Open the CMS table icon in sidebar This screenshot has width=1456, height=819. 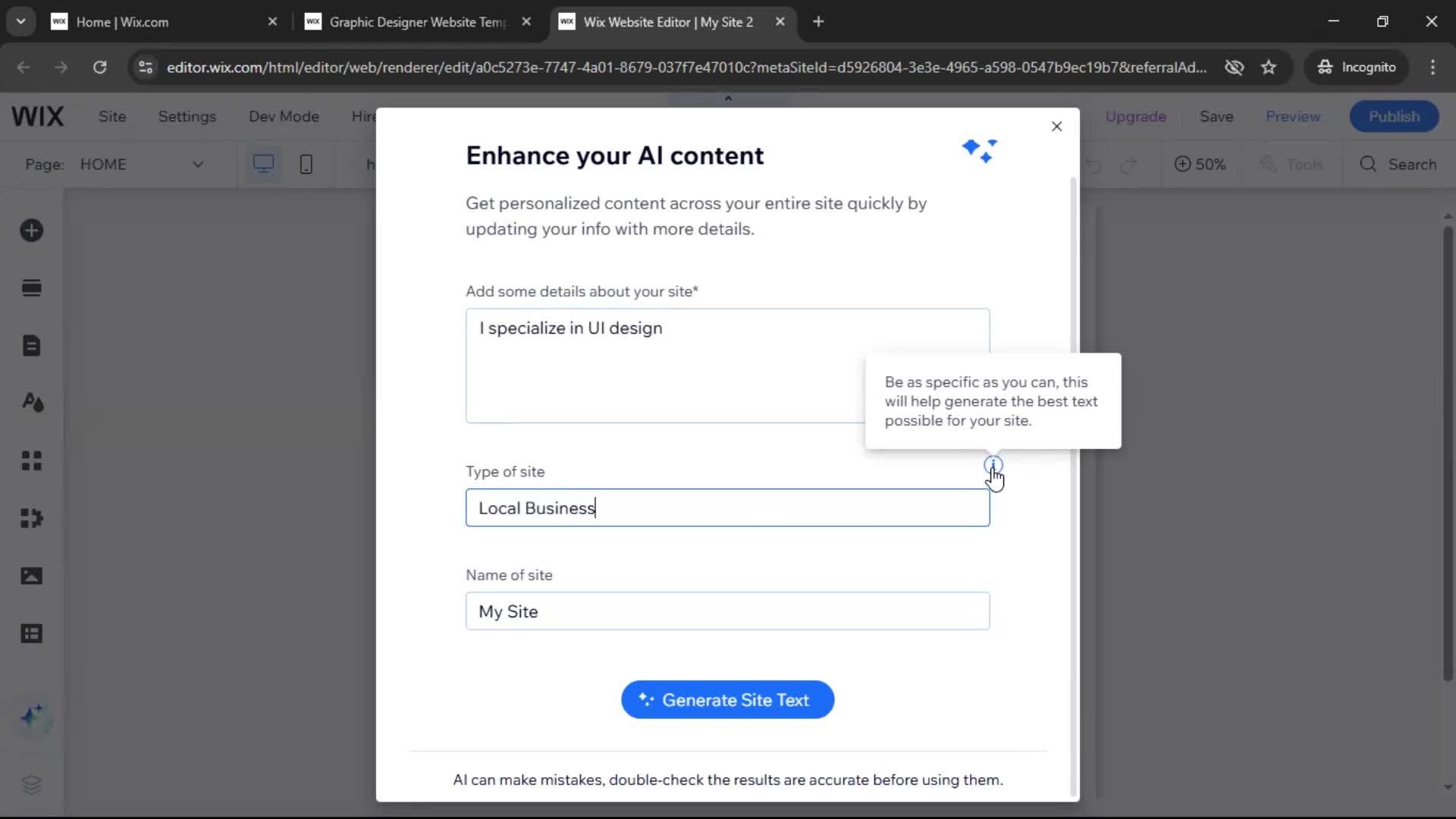point(31,633)
